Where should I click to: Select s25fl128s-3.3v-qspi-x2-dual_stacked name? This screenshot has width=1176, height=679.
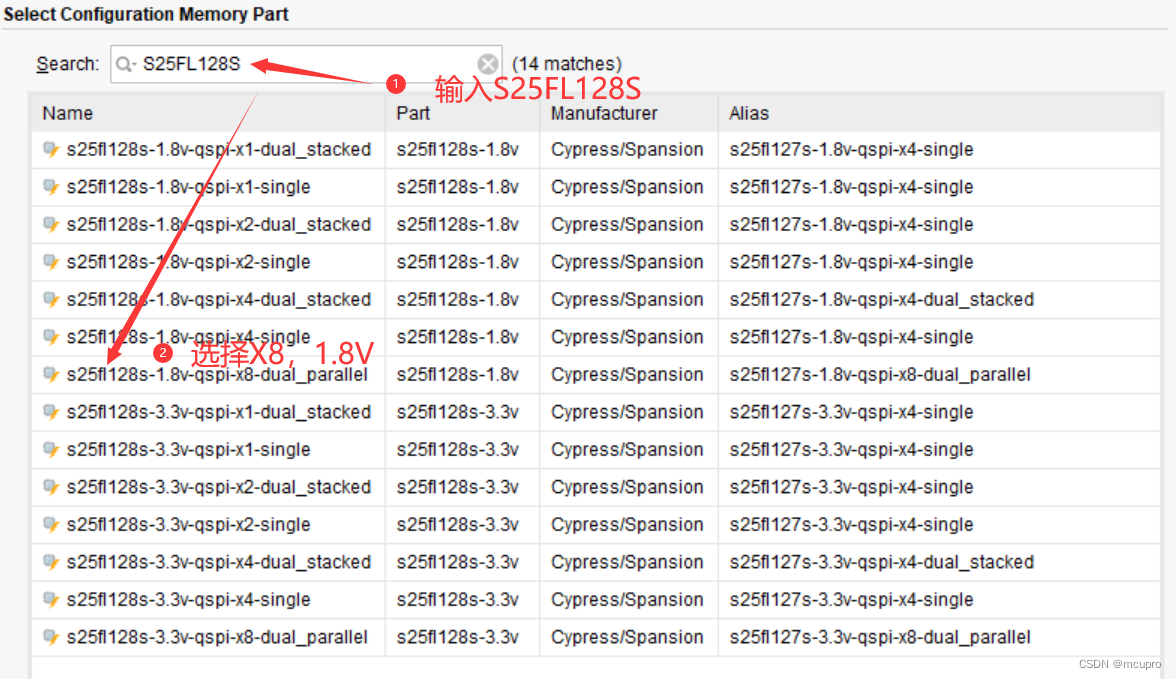tap(218, 487)
